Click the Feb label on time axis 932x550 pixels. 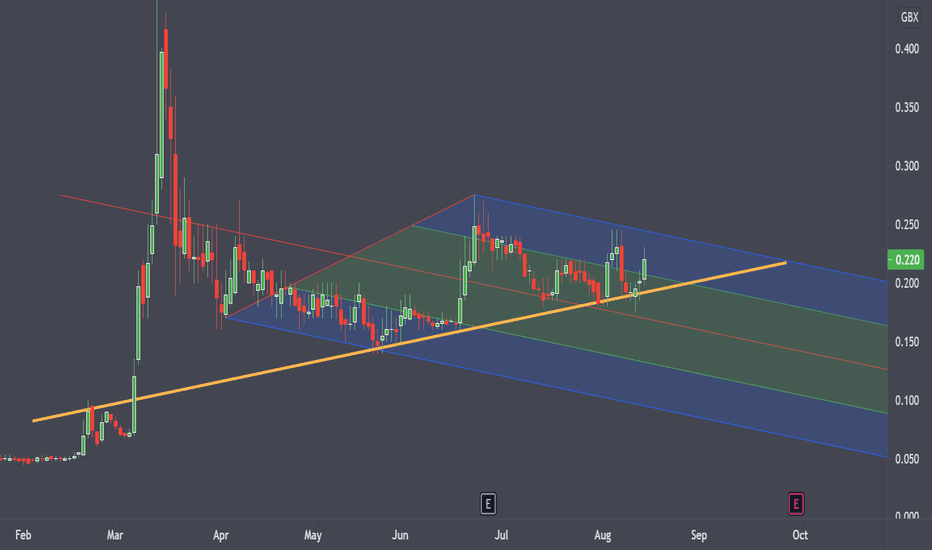(x=23, y=535)
